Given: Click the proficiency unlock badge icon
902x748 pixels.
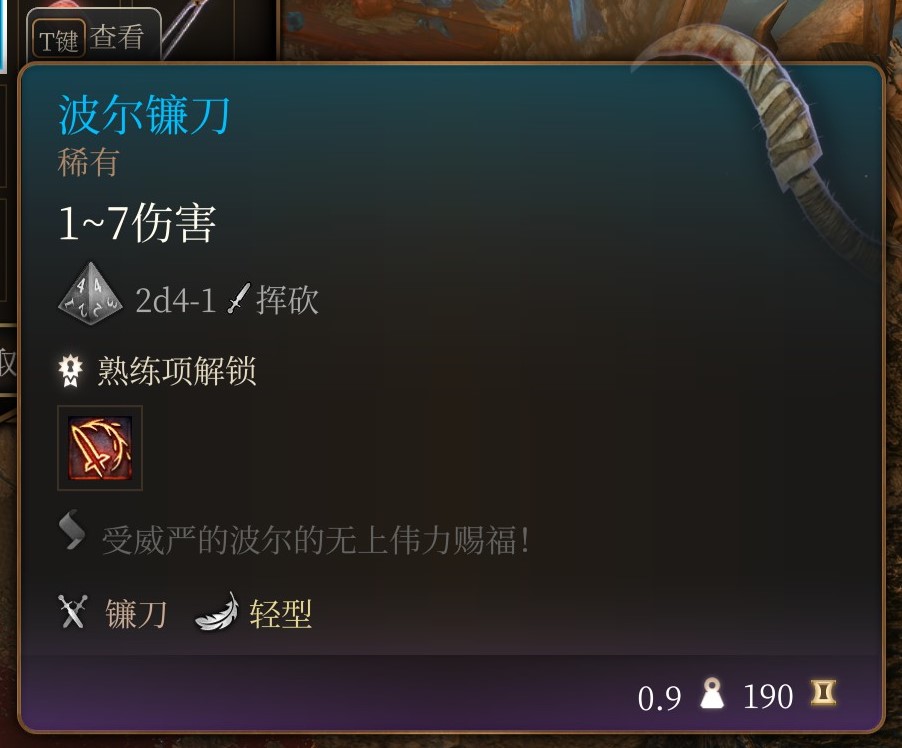Looking at the screenshot, I should 71,371.
